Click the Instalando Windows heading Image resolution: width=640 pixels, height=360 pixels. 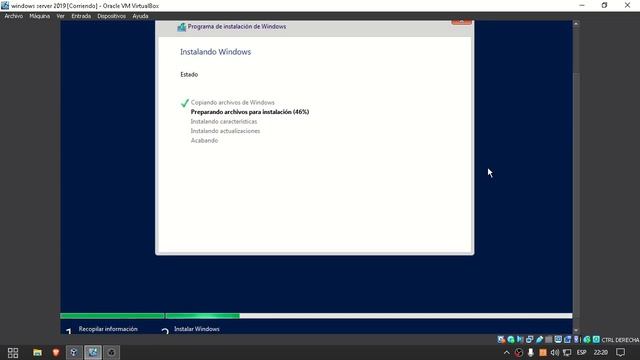point(216,52)
